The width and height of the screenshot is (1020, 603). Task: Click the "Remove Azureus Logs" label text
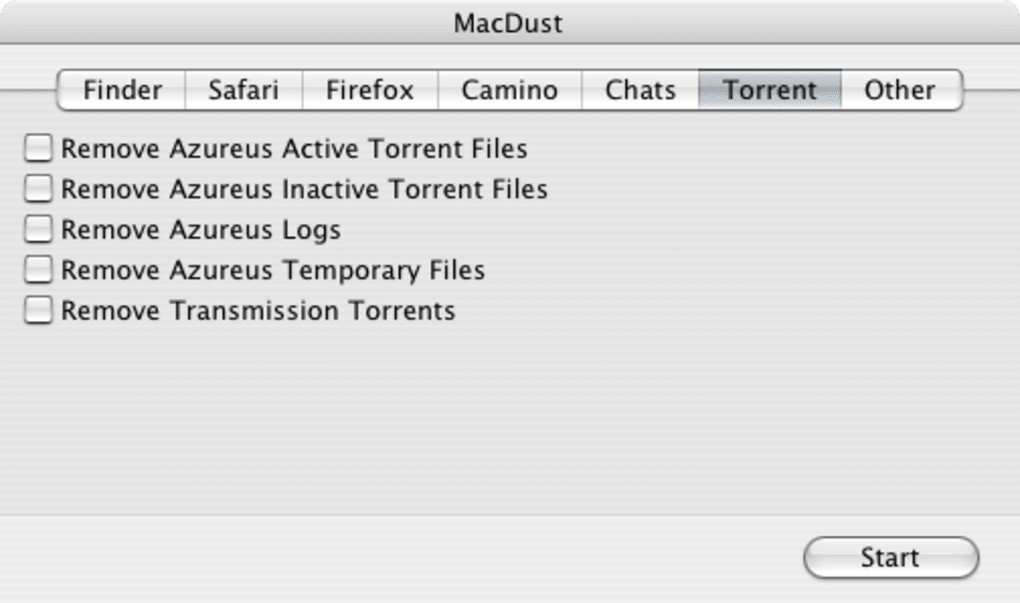[x=201, y=230]
